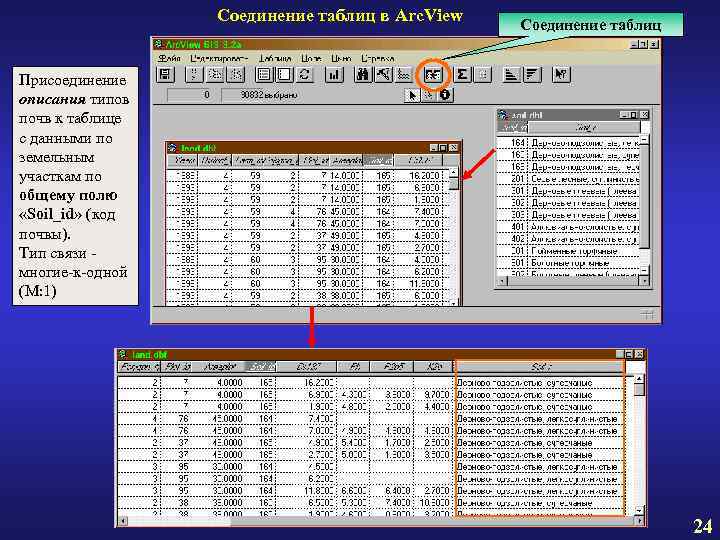
Task: Click the Select None records icon
Action: coord(284,74)
